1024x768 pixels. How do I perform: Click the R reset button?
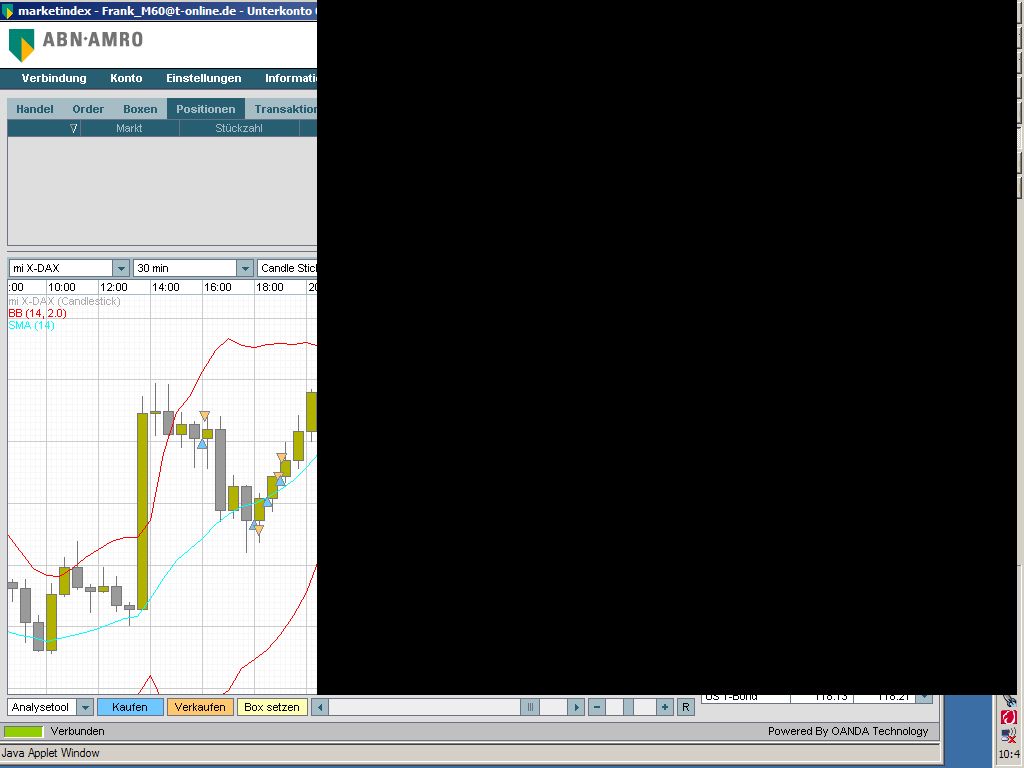click(685, 707)
